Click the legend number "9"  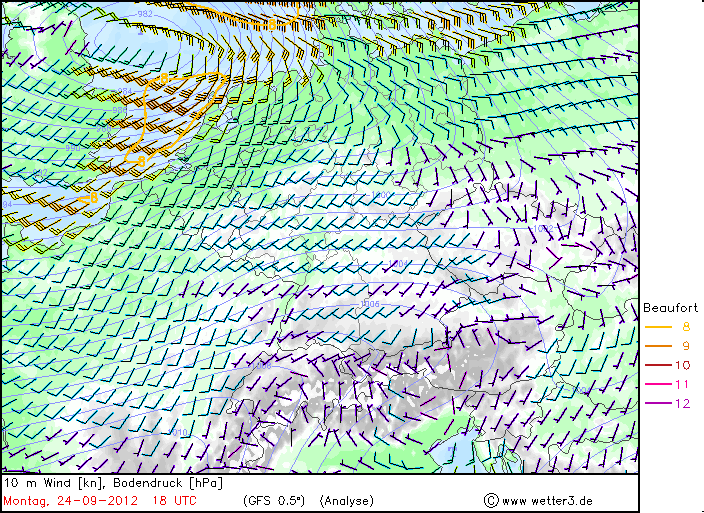686,346
